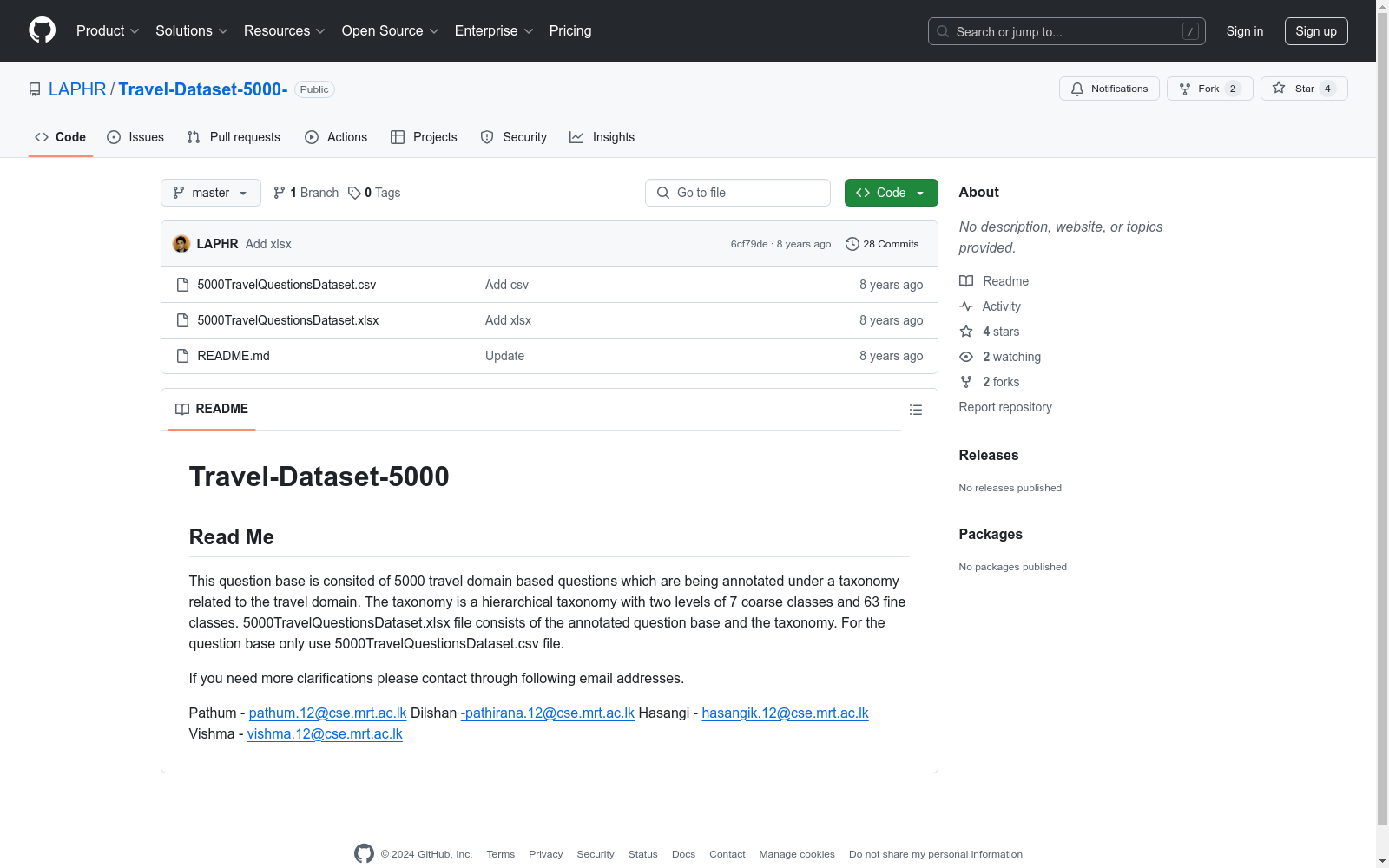1389x868 pixels.
Task: Open the footer Docs link
Action: pos(684,854)
